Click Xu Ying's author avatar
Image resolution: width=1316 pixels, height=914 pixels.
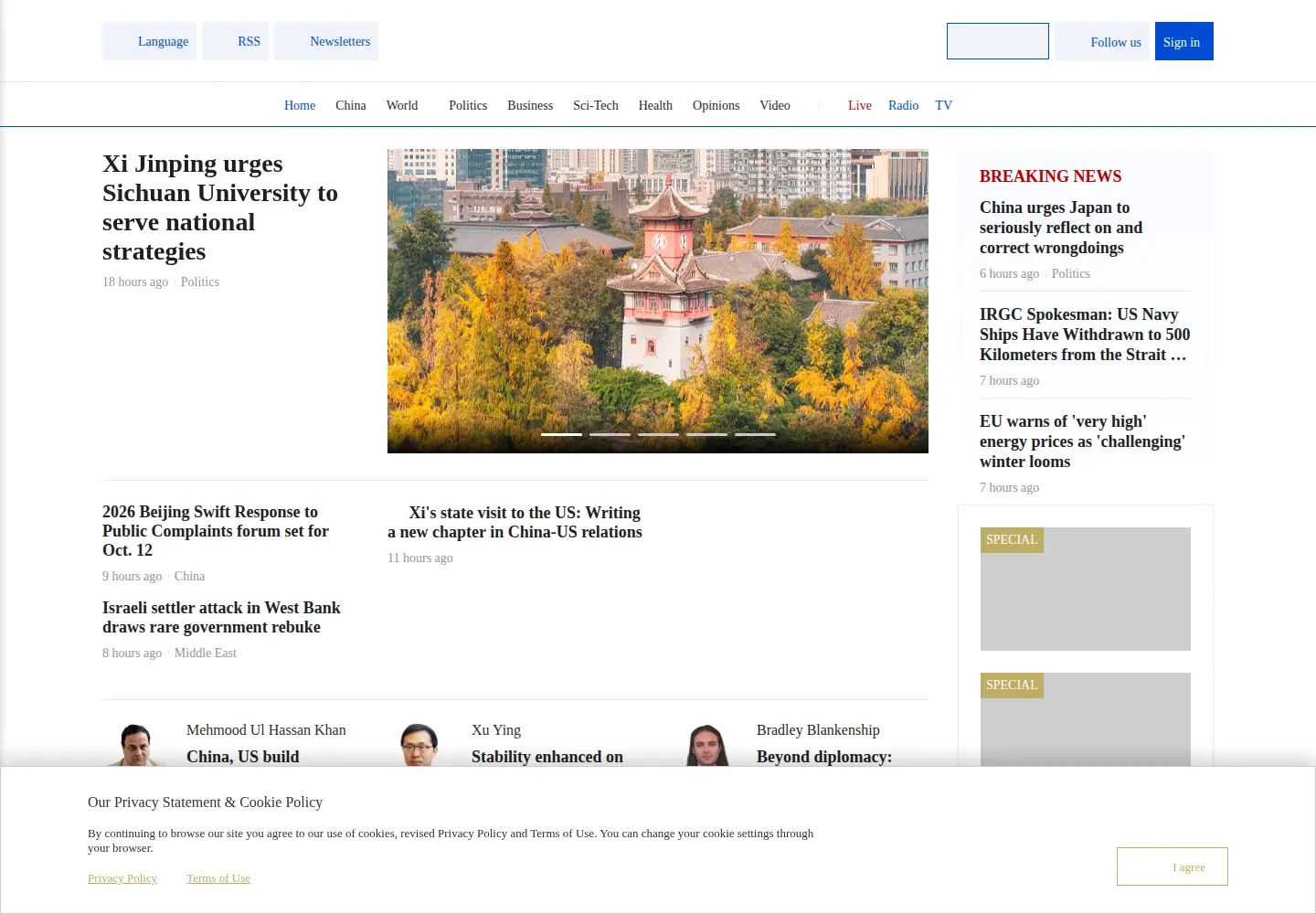pyautogui.click(x=420, y=745)
